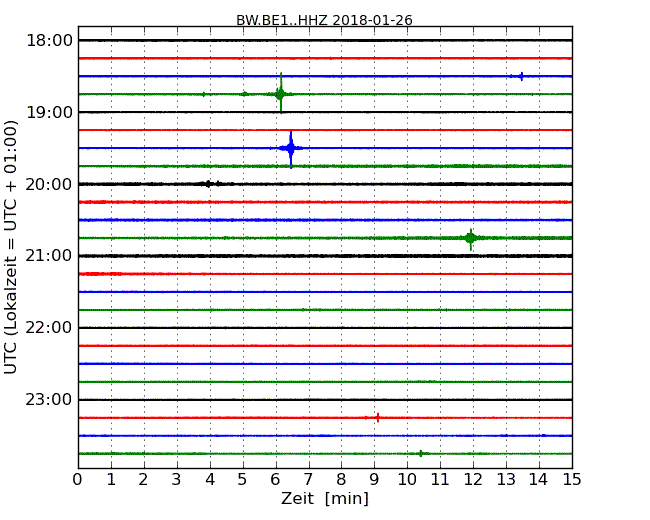Click x-axis tick label 5
650x520 pixels.
click(x=243, y=480)
